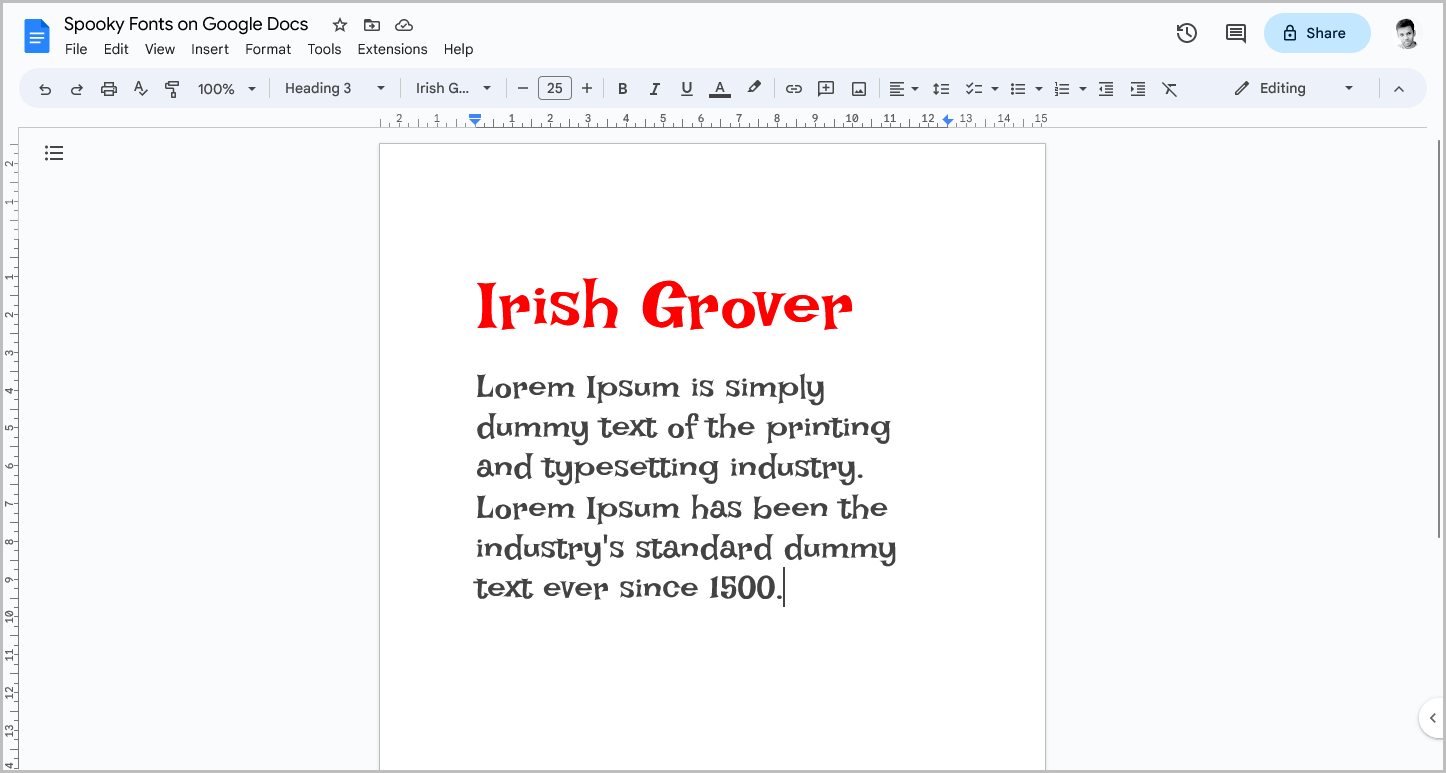This screenshot has height=773, width=1446.
Task: Open the Format menu
Action: [267, 49]
